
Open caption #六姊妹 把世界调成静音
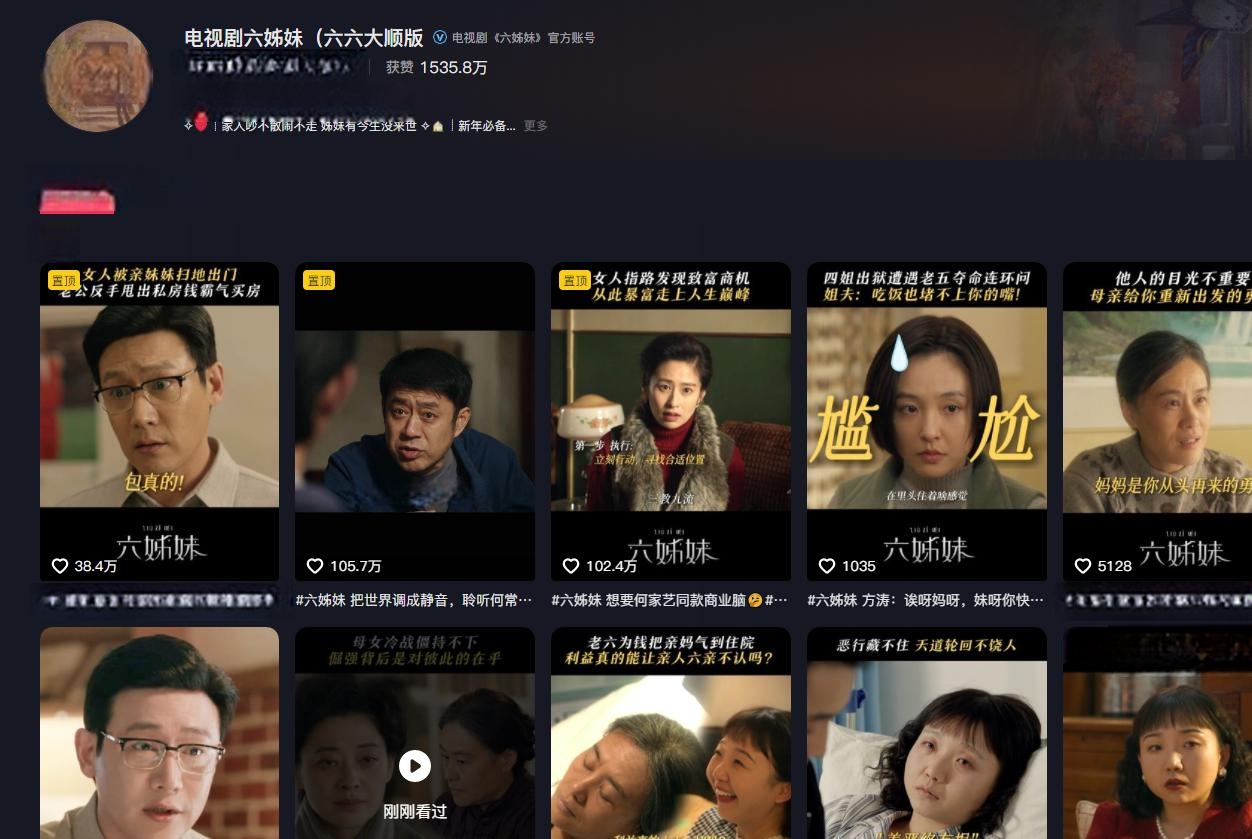click(x=414, y=600)
